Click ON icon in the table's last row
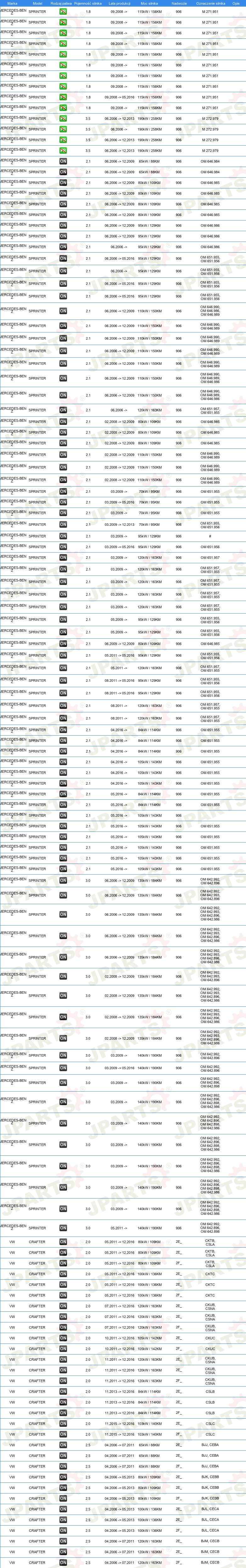Image resolution: width=246 pixels, height=1568 pixels. [x=63, y=1562]
